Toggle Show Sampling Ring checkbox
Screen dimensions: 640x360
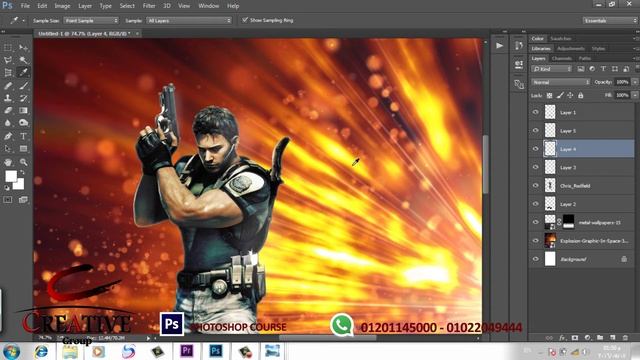tap(245, 20)
